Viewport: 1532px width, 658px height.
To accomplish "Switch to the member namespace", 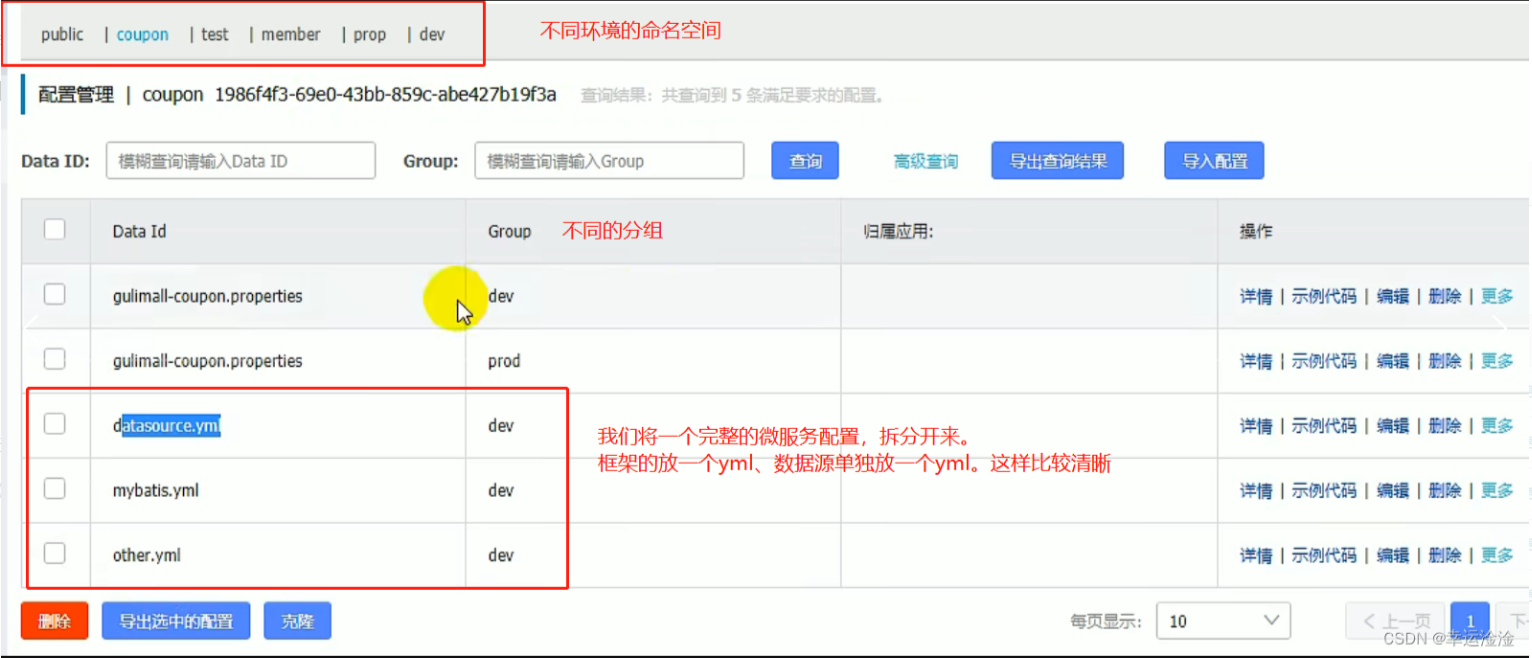I will tap(291, 34).
